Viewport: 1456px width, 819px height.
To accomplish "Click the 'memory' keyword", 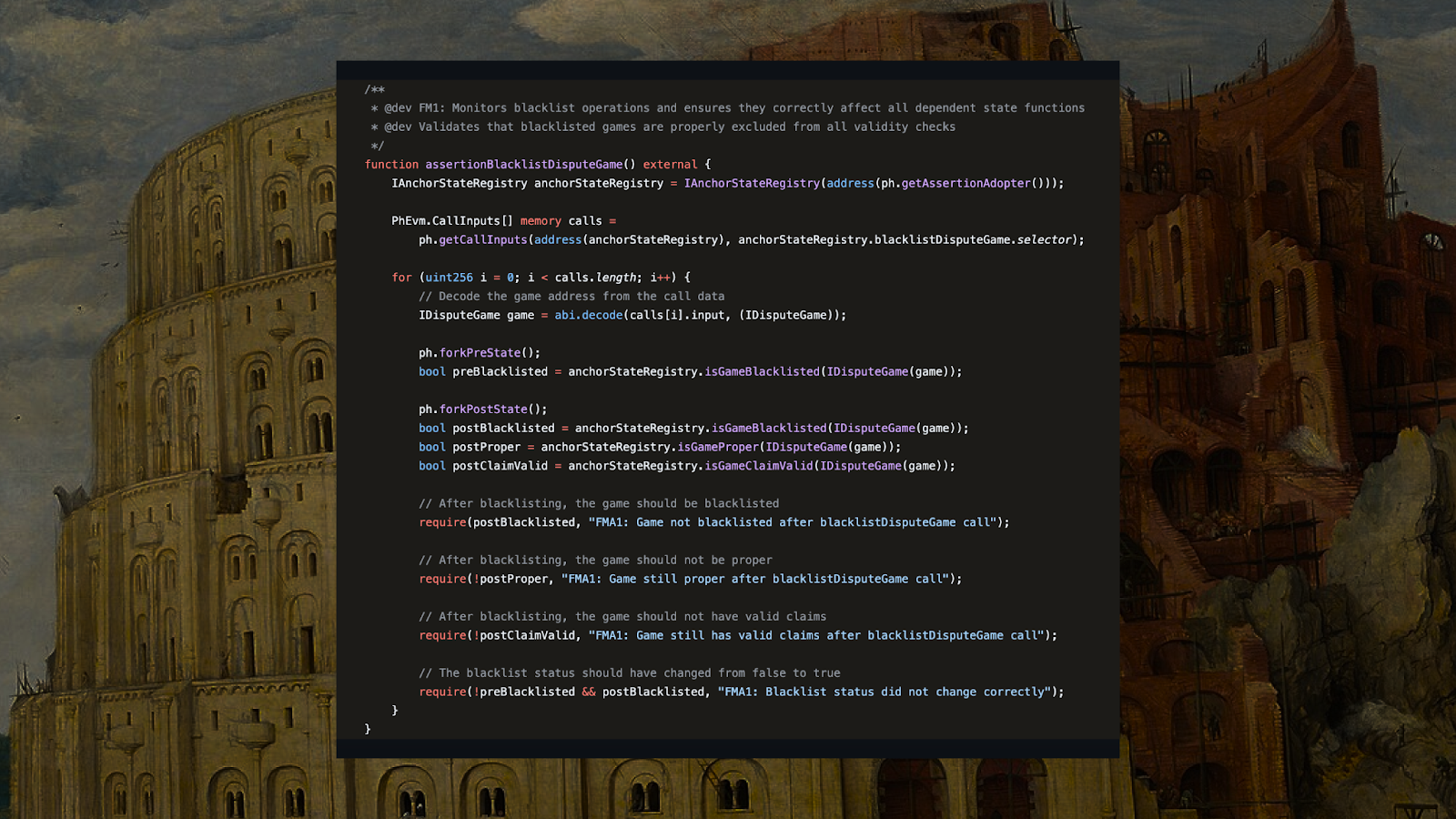I will (x=541, y=221).
